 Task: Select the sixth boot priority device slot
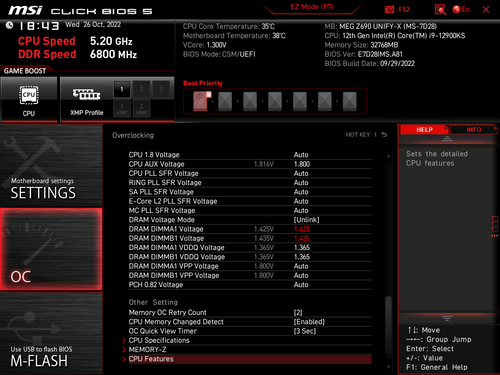[x=325, y=101]
